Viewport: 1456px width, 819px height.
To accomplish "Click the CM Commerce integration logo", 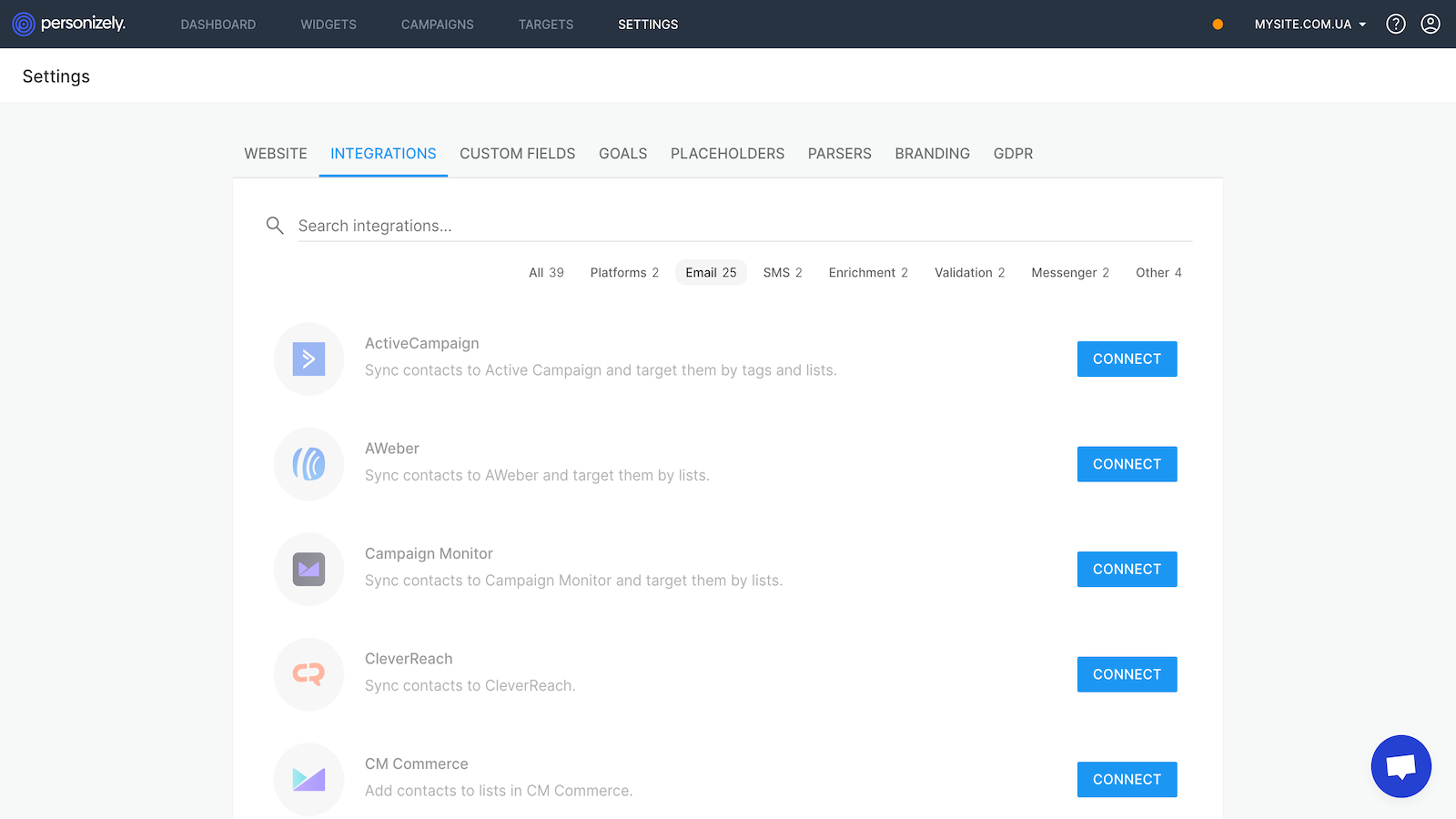I will pyautogui.click(x=308, y=780).
